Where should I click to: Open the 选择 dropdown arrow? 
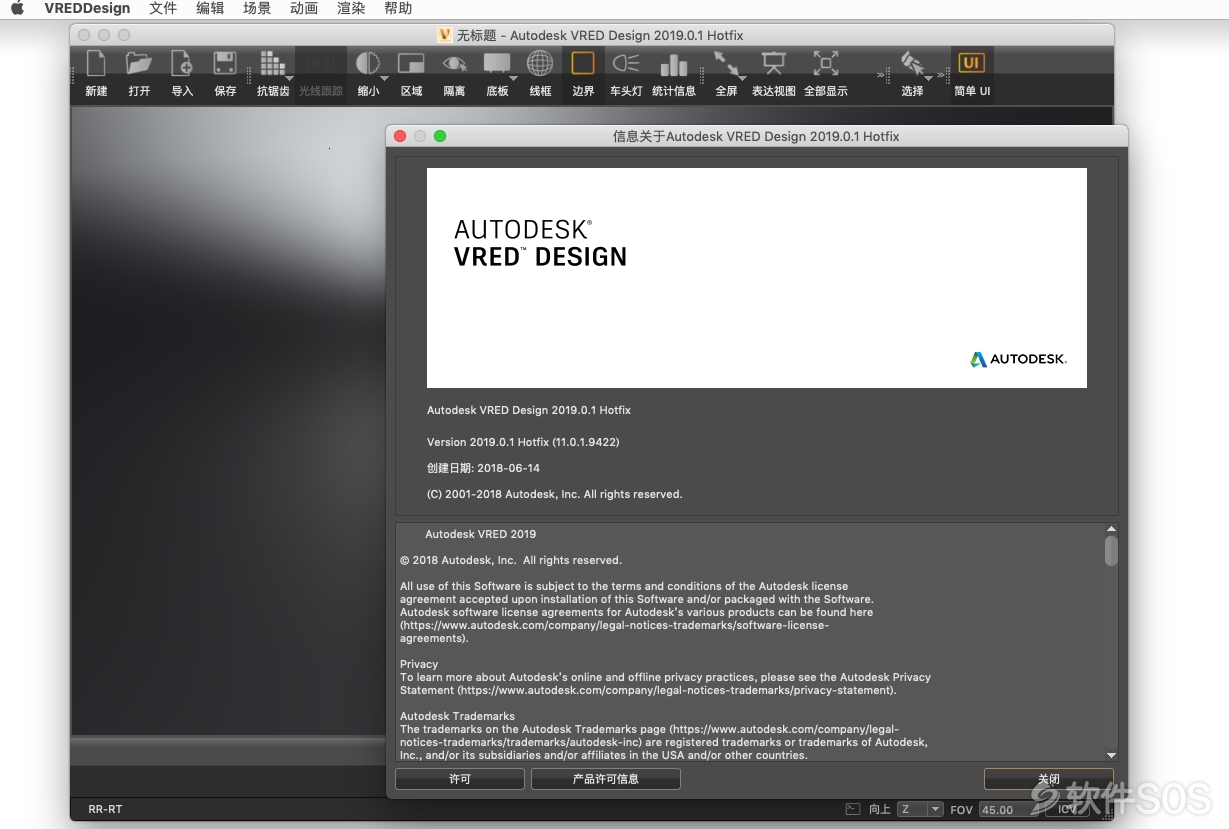tap(929, 77)
